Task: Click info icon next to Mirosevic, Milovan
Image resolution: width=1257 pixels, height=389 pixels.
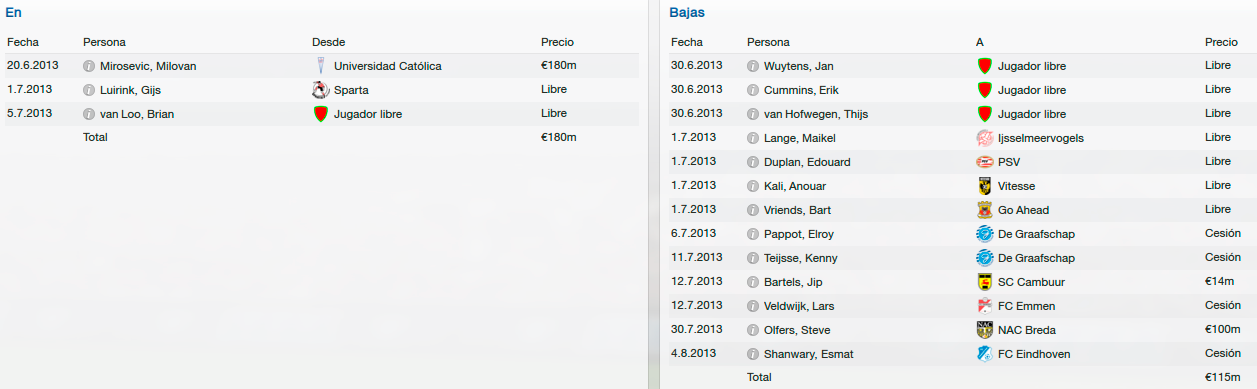Action: (89, 66)
